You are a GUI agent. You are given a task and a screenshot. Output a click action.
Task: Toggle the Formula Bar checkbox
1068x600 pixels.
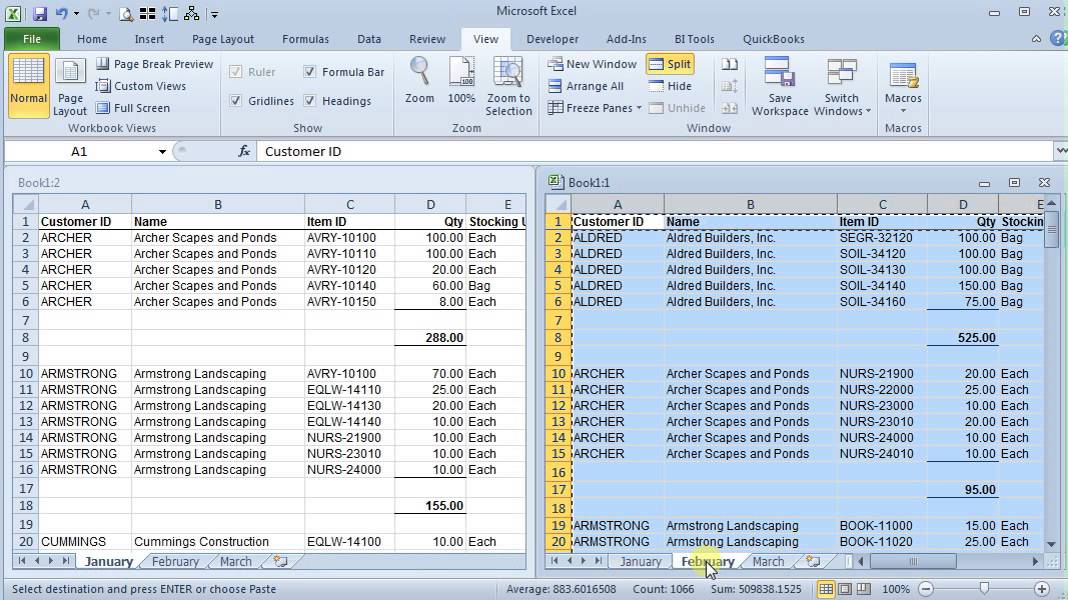[x=310, y=72]
